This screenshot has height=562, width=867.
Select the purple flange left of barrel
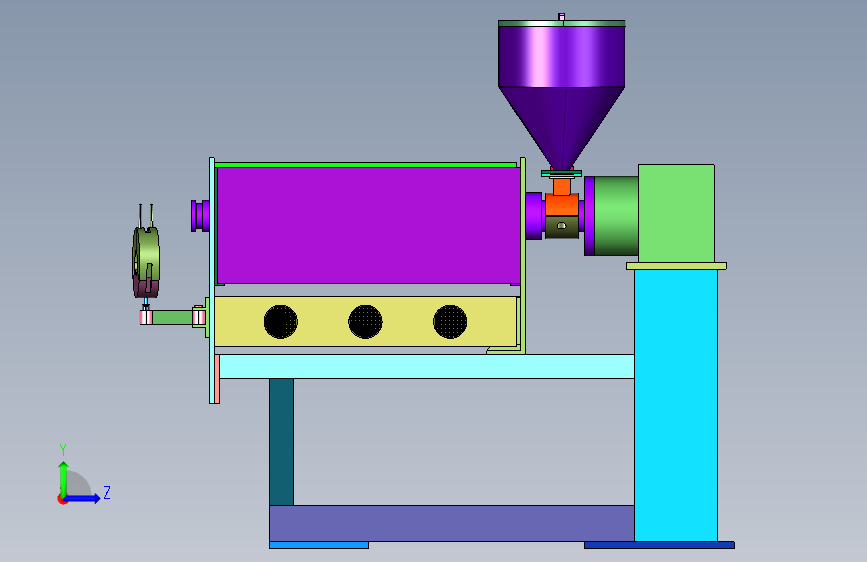point(200,216)
